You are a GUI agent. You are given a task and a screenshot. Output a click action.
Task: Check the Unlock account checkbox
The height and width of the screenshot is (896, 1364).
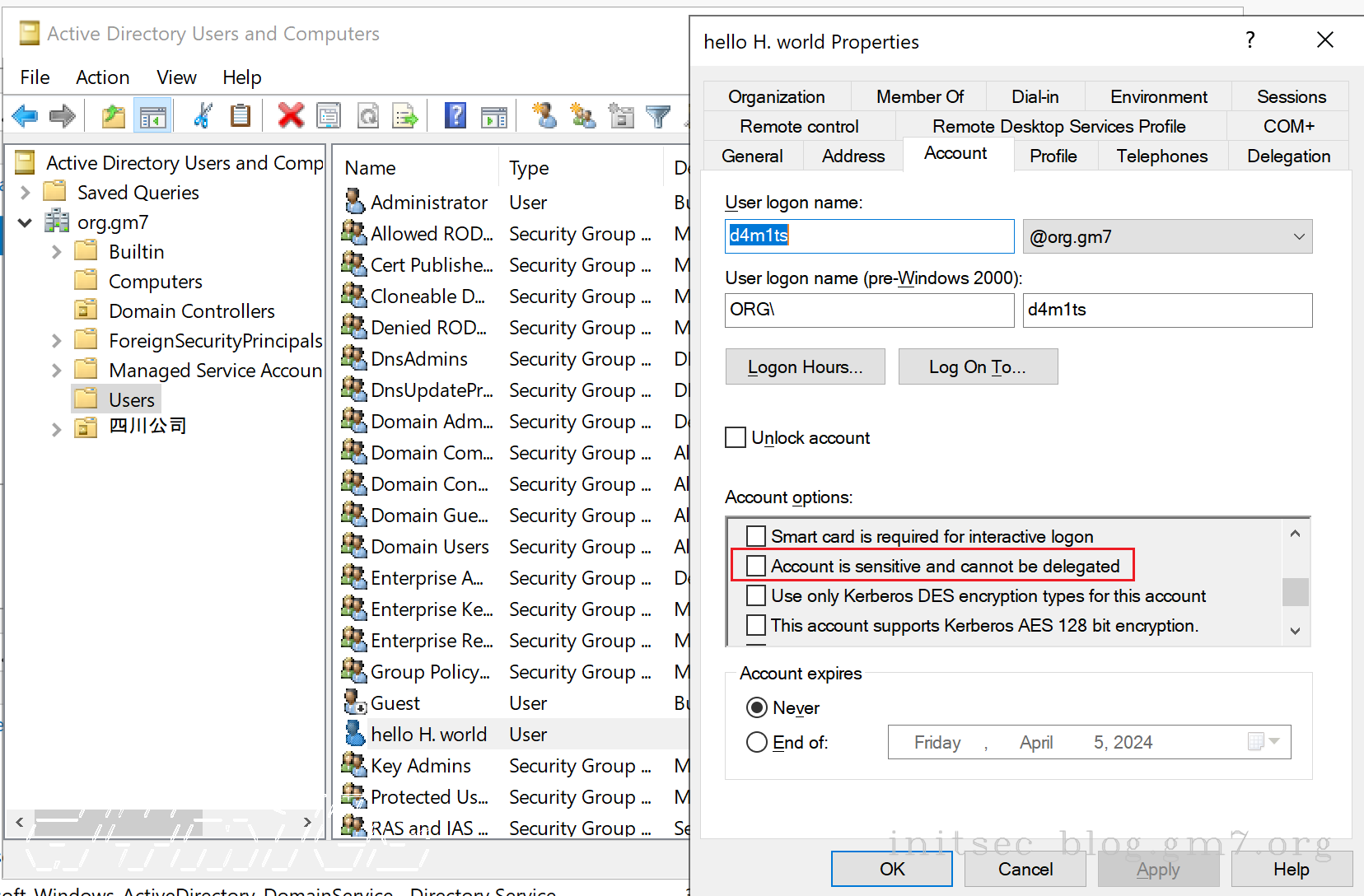[736, 437]
